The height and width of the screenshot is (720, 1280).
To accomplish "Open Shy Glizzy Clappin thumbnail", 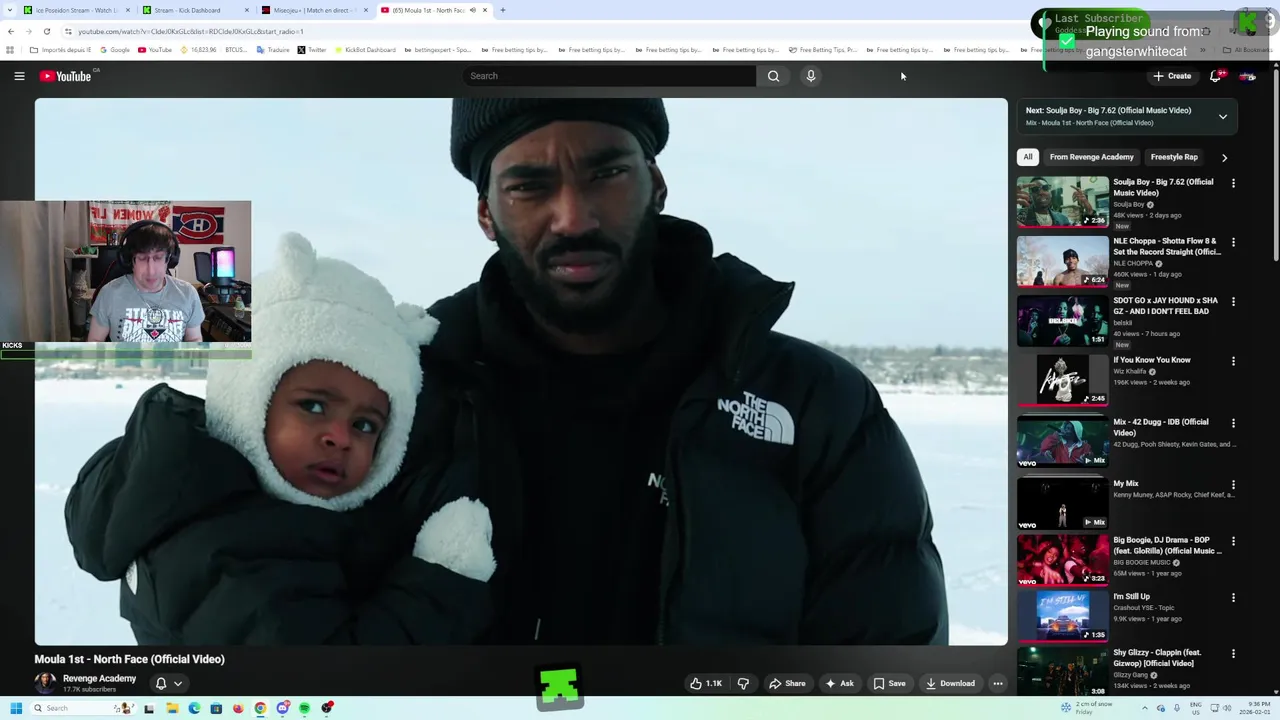I will click(1063, 672).
